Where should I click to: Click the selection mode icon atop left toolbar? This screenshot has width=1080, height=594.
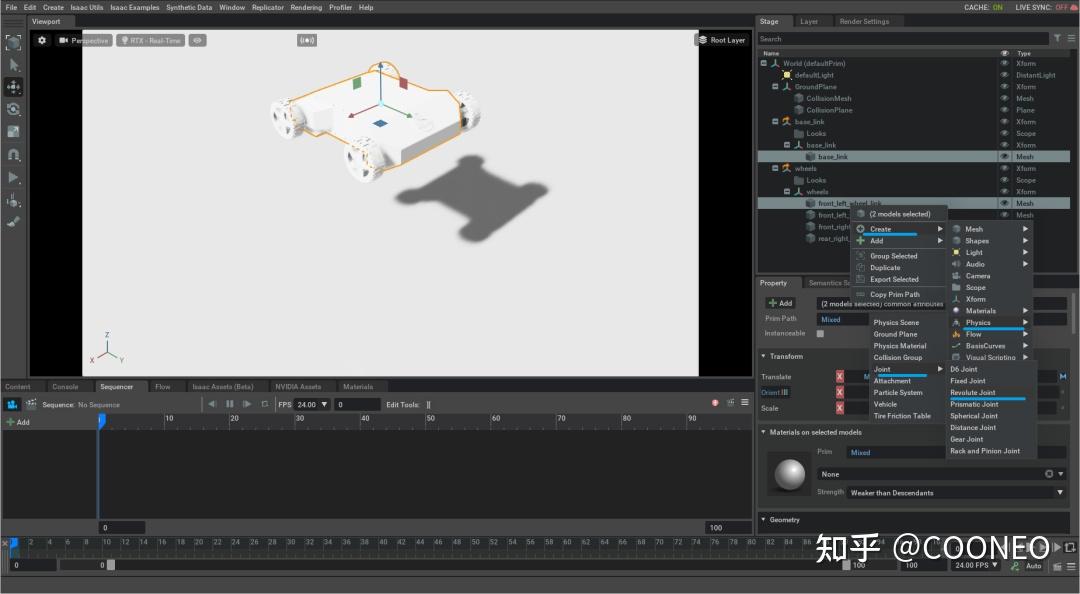pyautogui.click(x=14, y=42)
